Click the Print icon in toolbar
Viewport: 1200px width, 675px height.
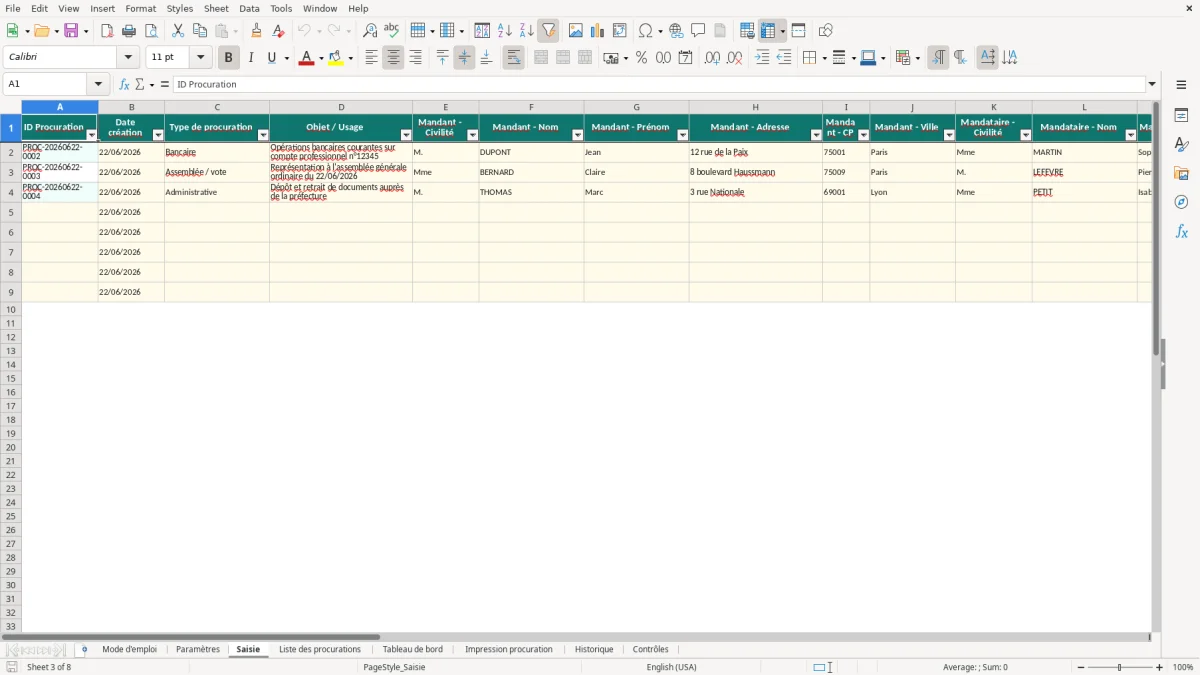(x=129, y=31)
